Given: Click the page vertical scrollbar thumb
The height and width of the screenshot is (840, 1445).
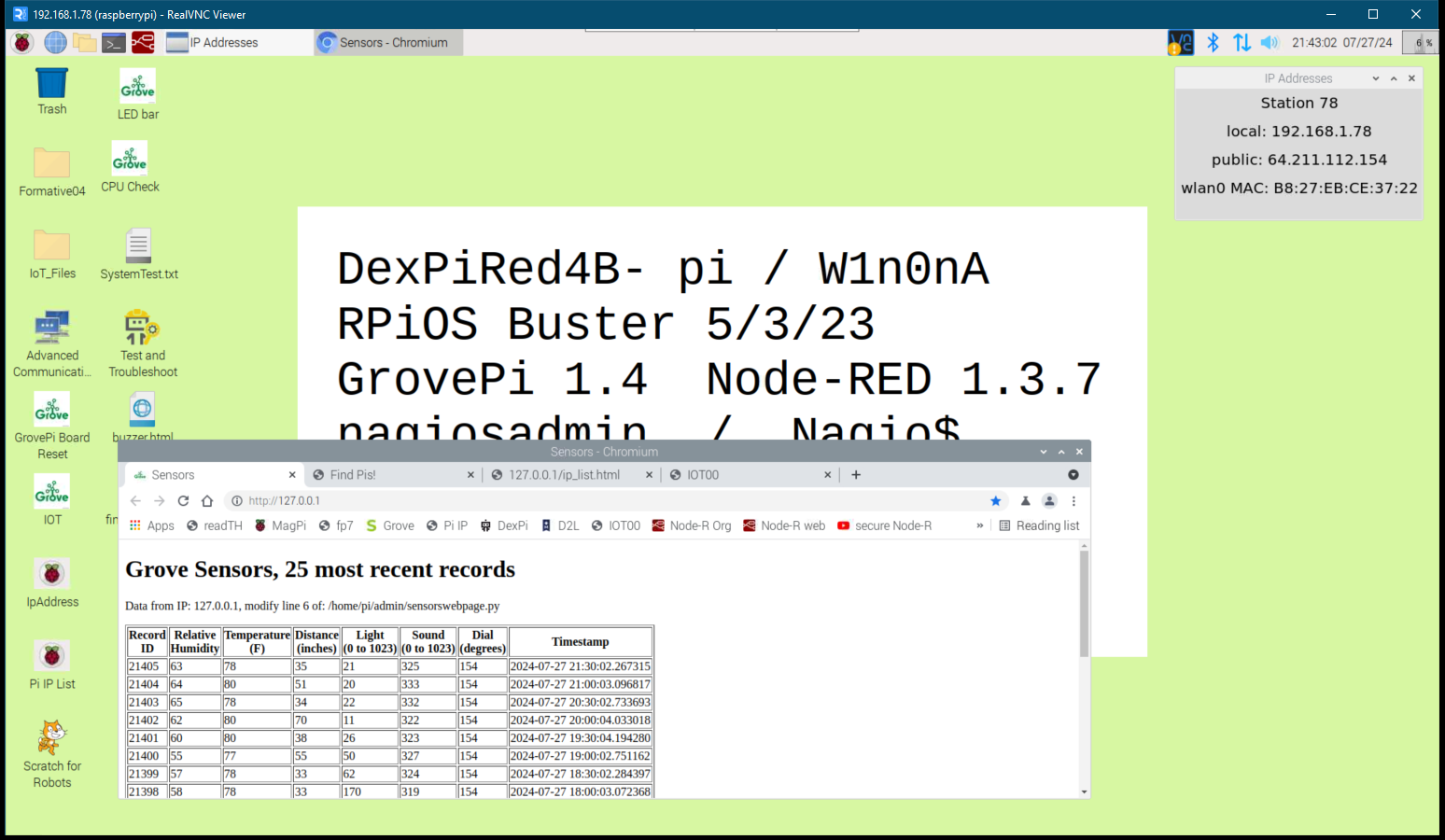Looking at the screenshot, I should [x=1084, y=602].
